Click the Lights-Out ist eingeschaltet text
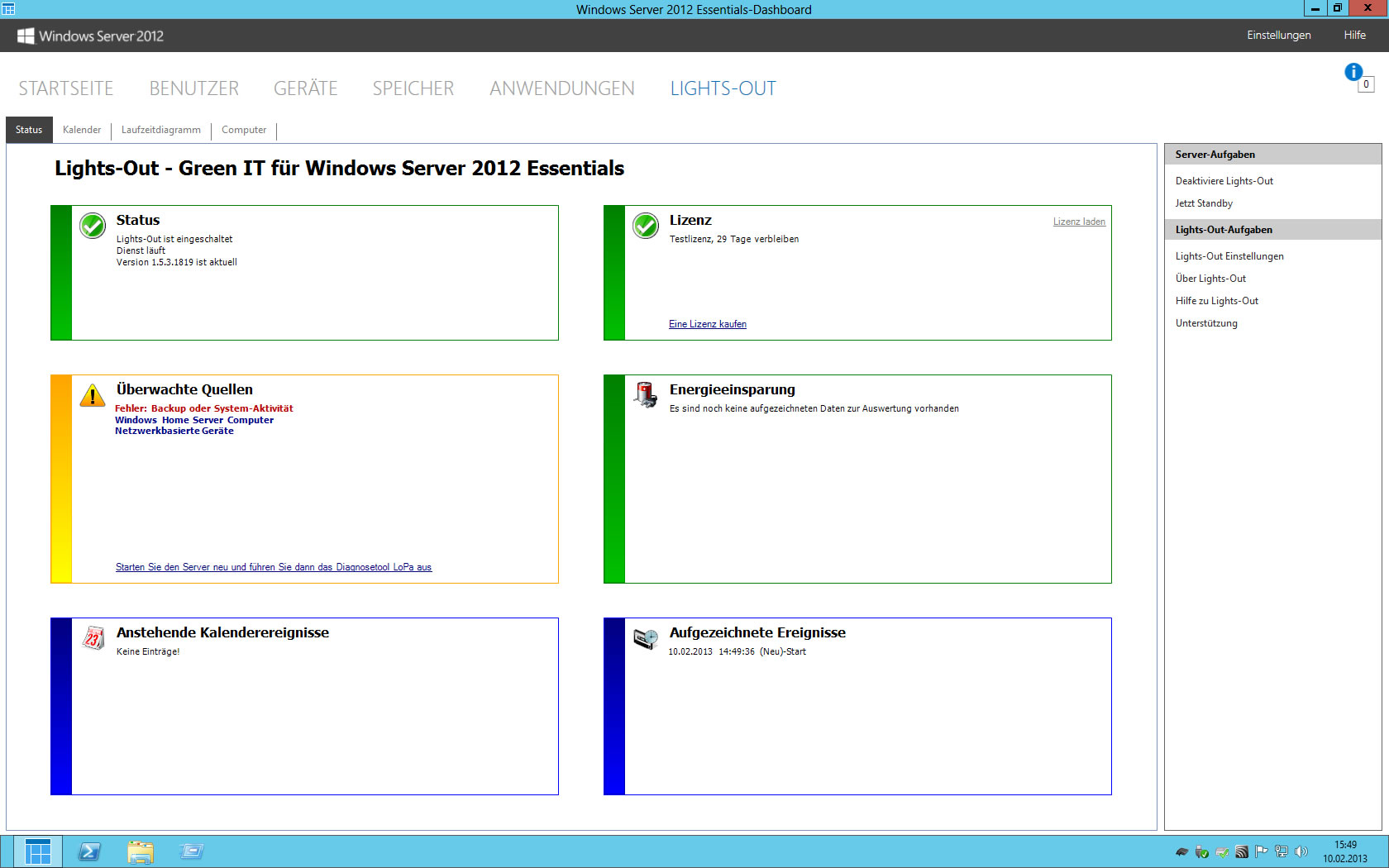The width and height of the screenshot is (1389, 868). point(174,239)
